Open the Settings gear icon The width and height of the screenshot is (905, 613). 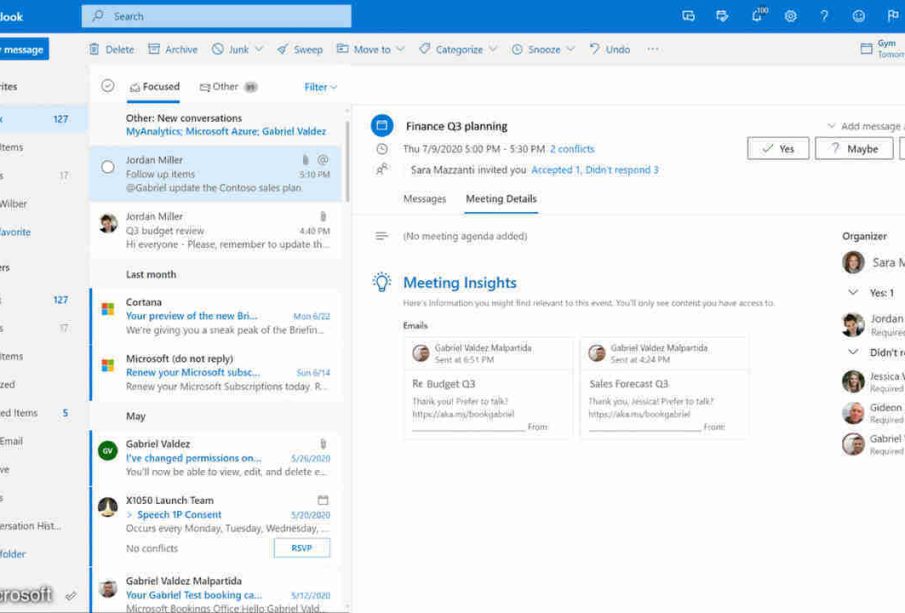point(790,16)
